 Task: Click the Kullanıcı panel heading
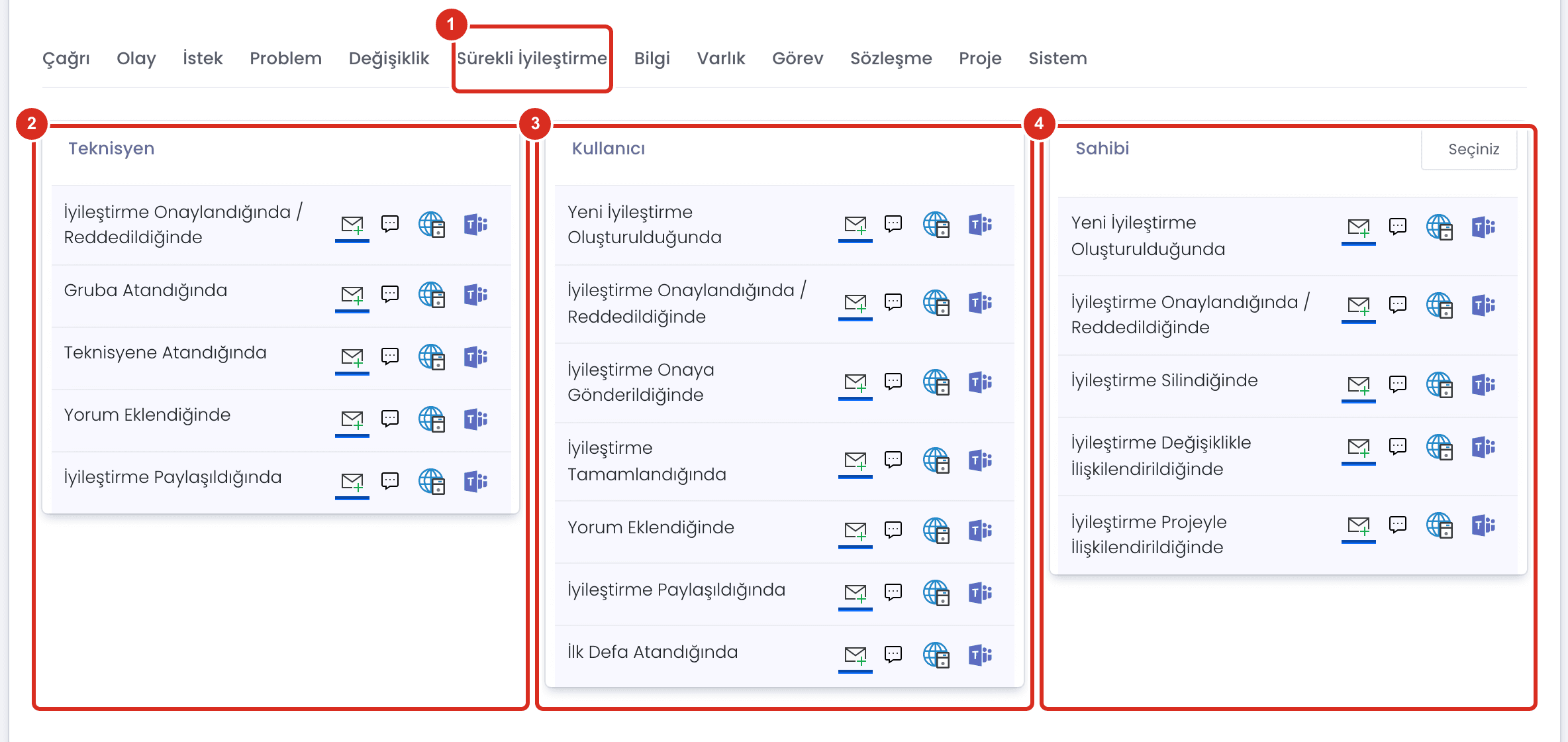tap(609, 148)
